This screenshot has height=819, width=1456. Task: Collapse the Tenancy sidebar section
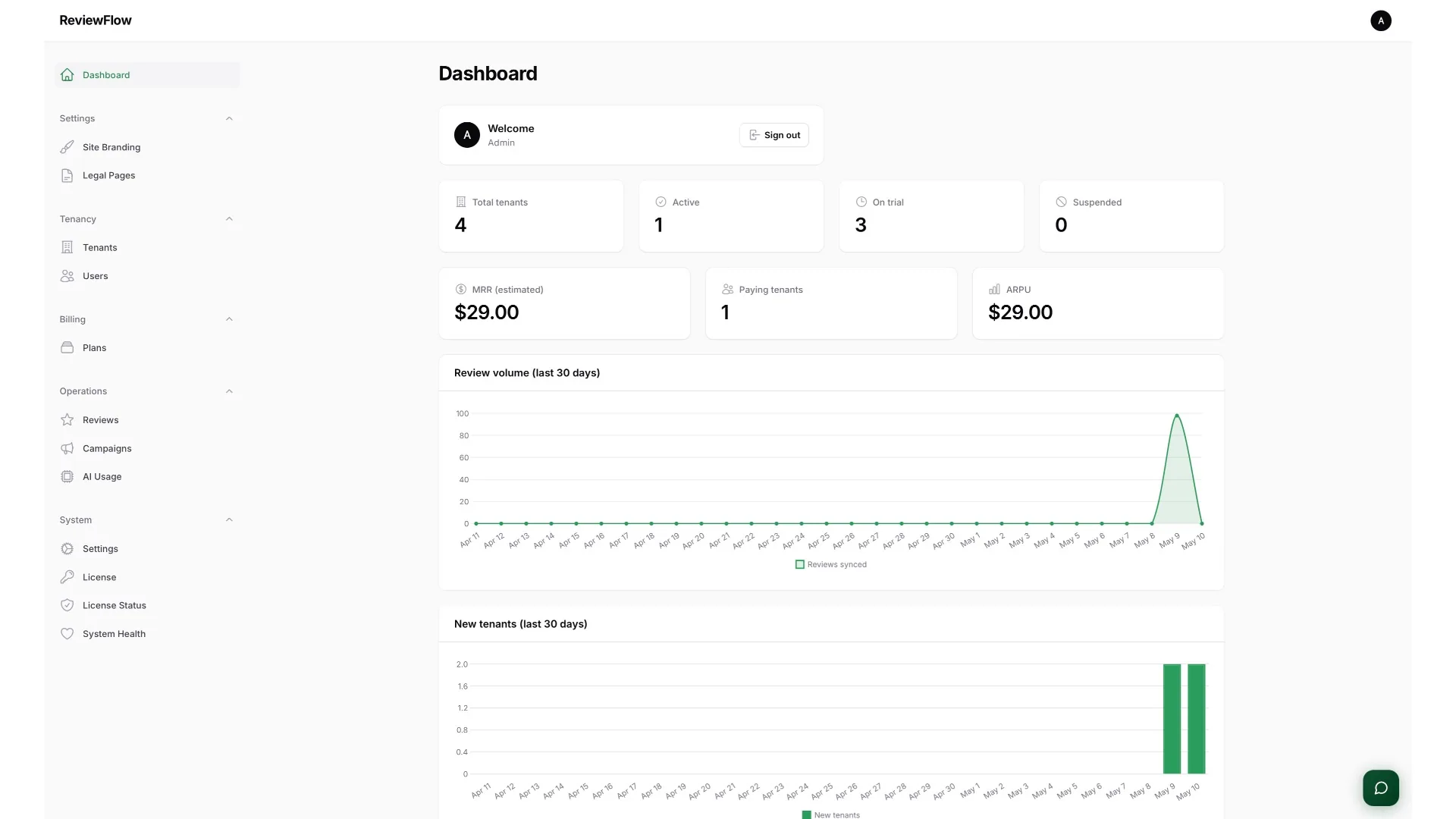pyautogui.click(x=229, y=219)
